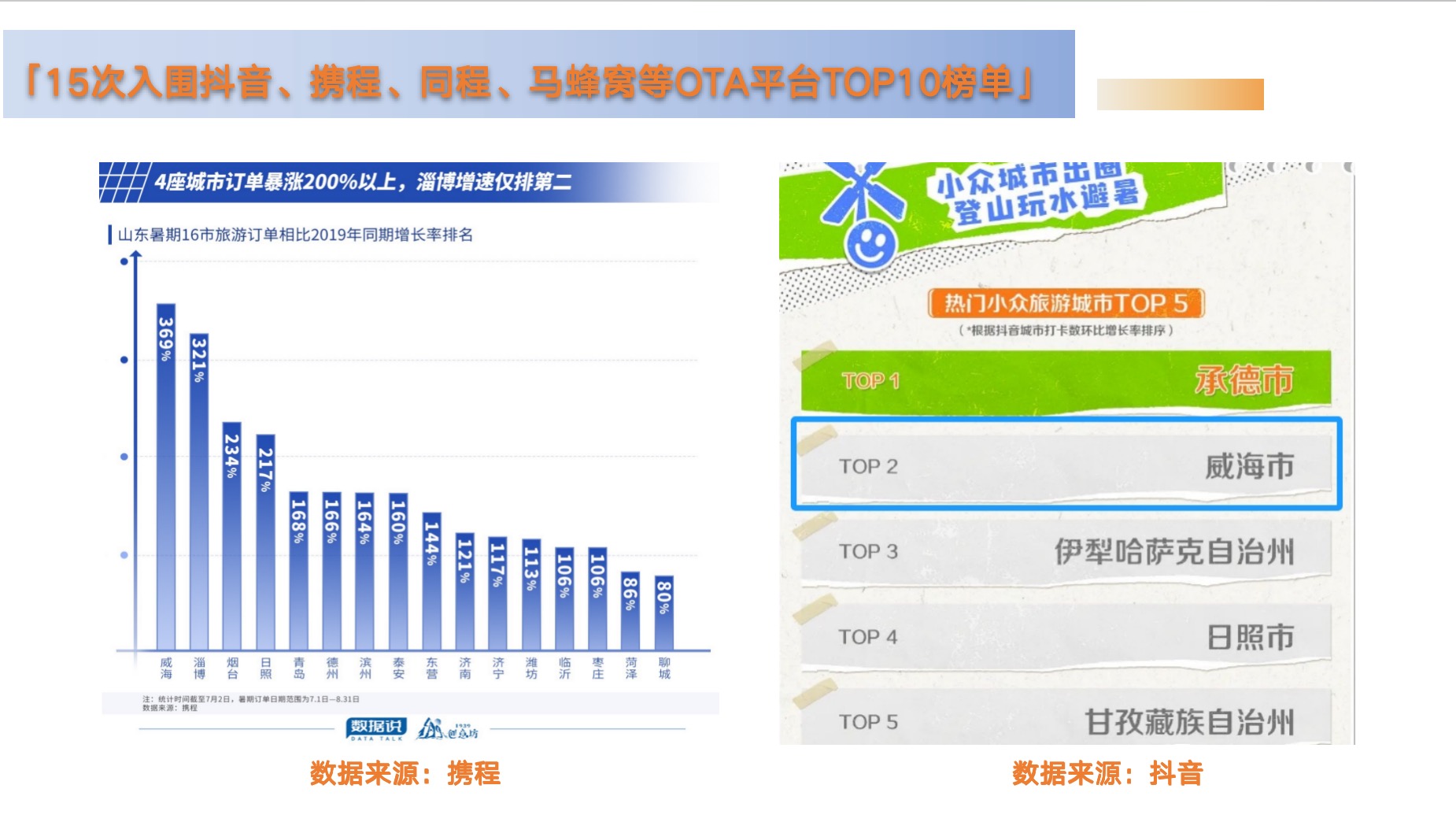
Task: Click the 369% bar for 威海
Action: pos(166,476)
